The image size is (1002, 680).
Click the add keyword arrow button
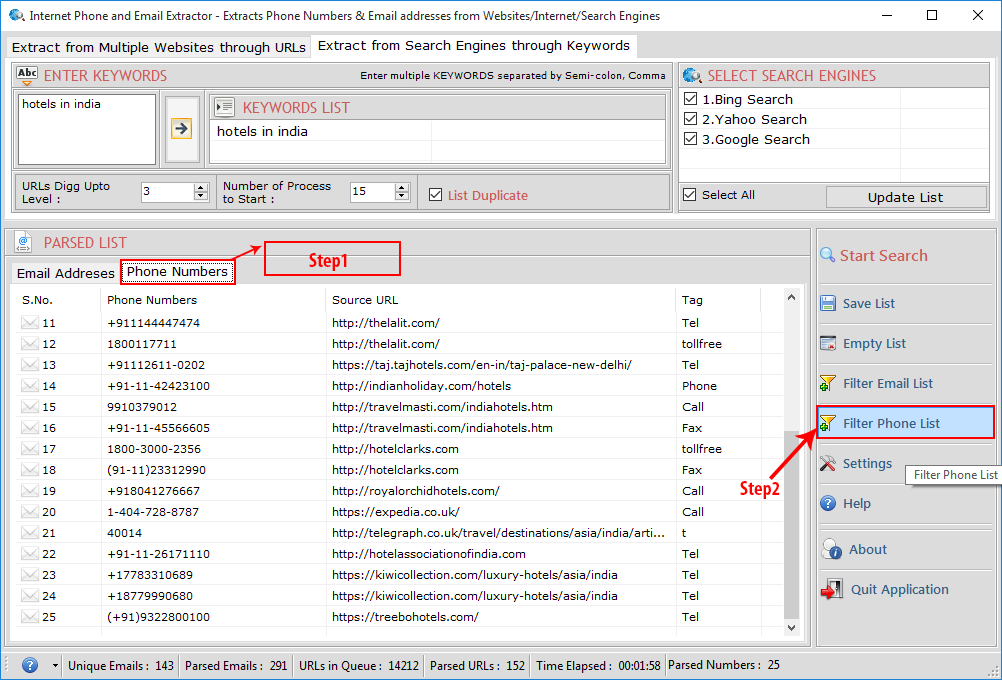182,129
